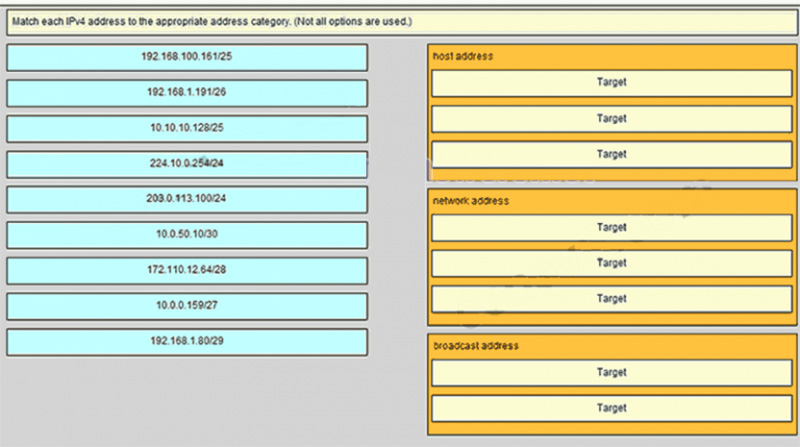Click the 224.10.0.254/24 address box
This screenshot has height=447, width=800.
187,164
